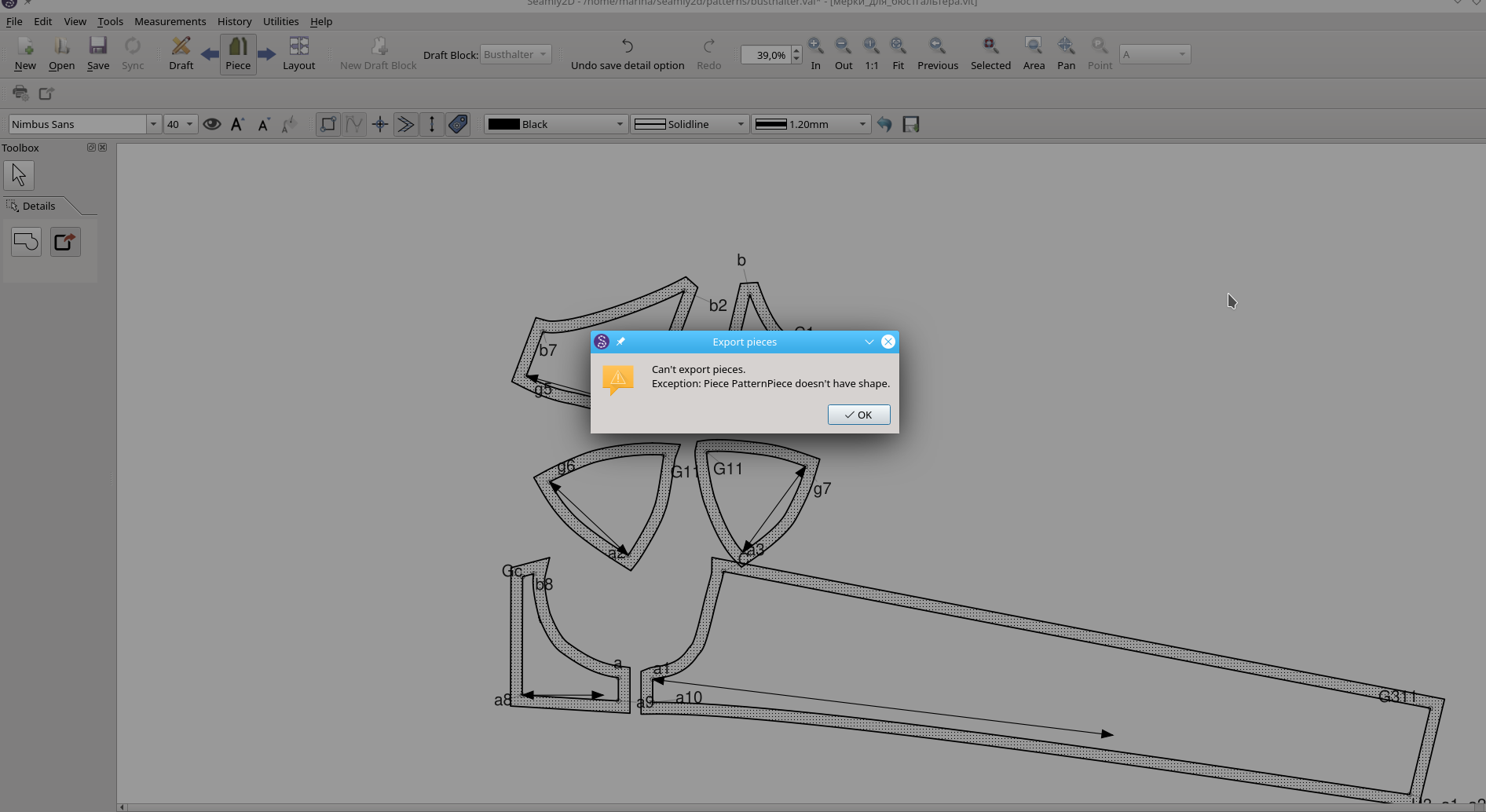Click export pieces tool in Details
Viewport: 1486px width, 812px height.
point(65,242)
